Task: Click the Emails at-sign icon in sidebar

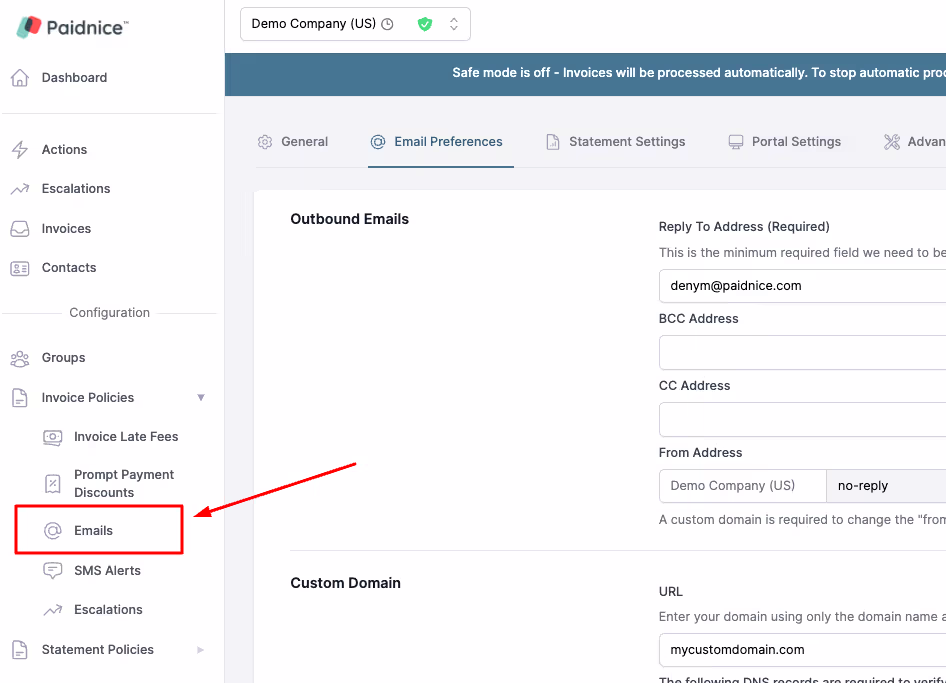Action: (52, 531)
